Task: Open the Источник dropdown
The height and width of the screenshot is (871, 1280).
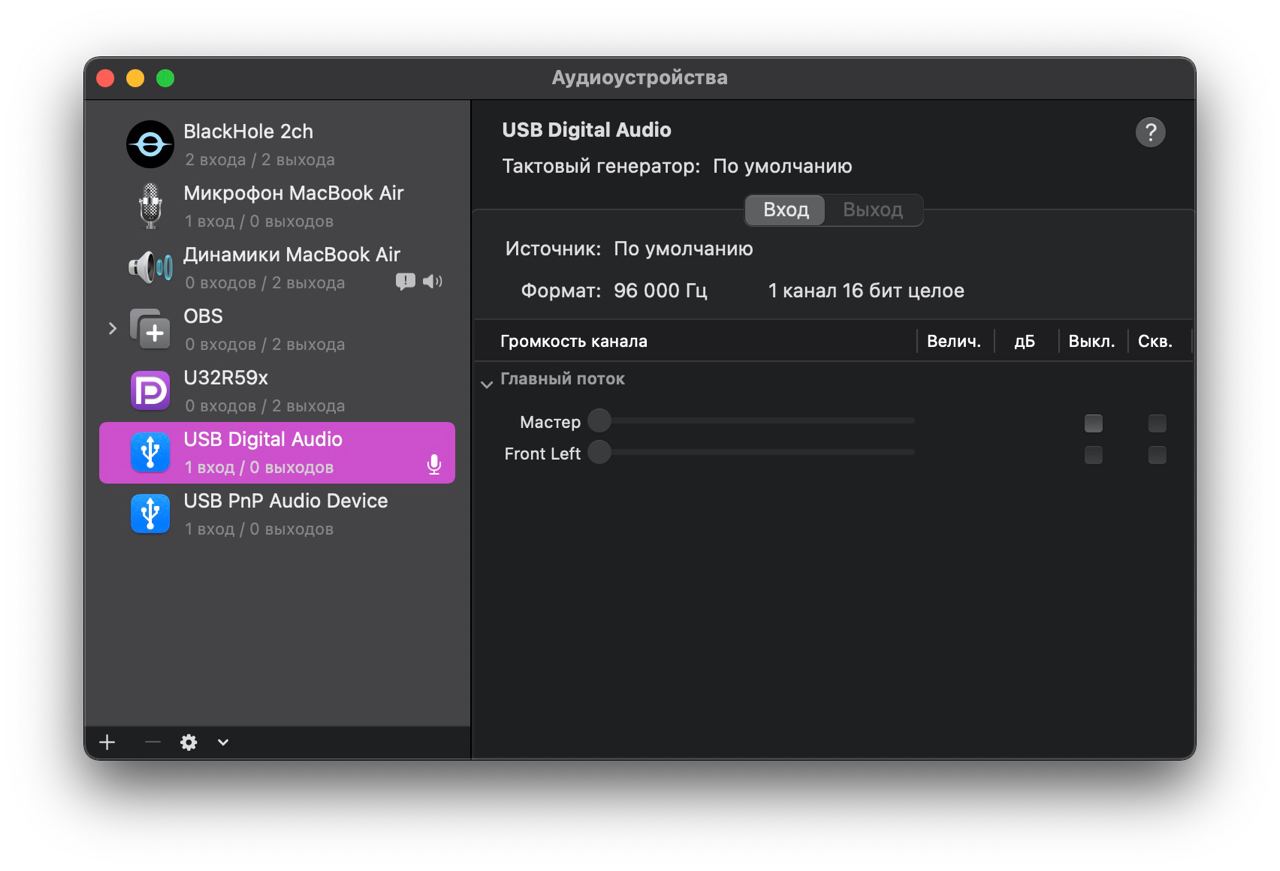Action: tap(683, 248)
